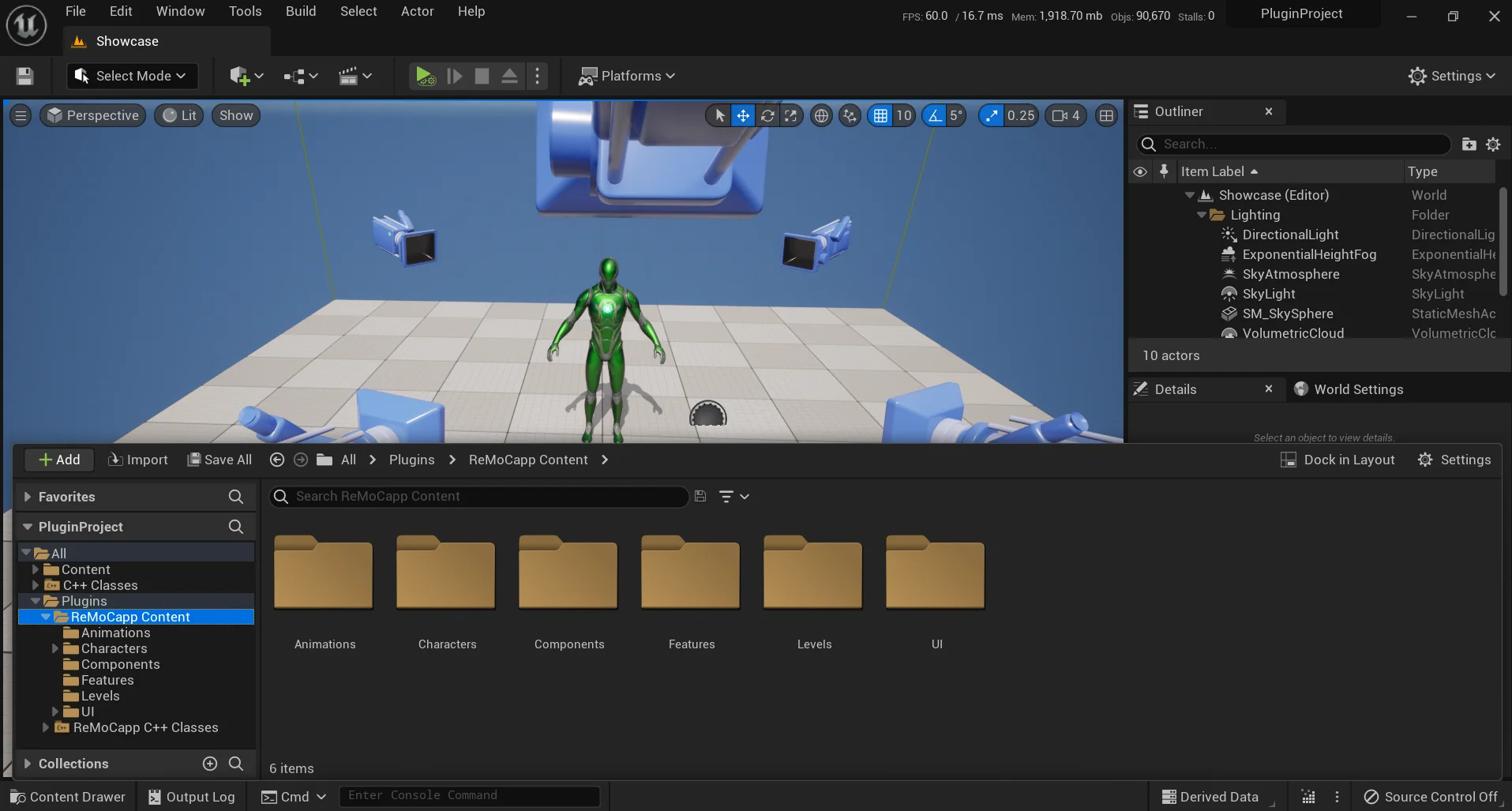Open the Perspective view type dropdown
This screenshot has height=811, width=1512.
(93, 115)
